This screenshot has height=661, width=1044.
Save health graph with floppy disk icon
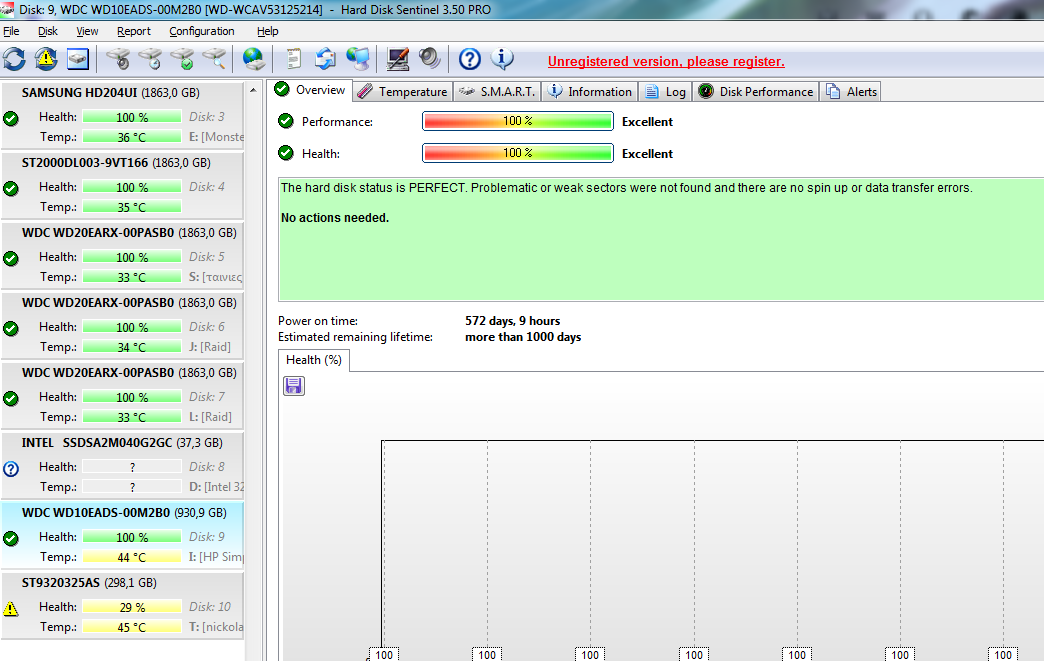294,386
